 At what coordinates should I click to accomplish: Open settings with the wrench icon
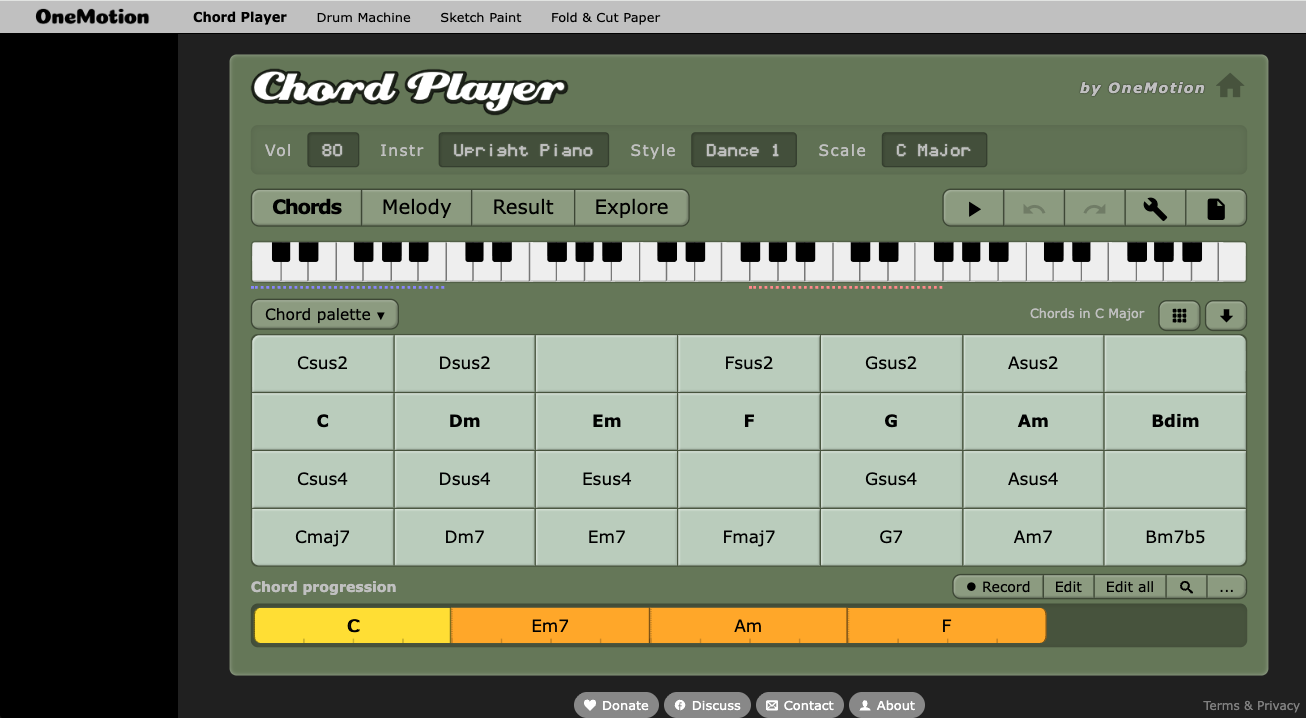point(1155,209)
